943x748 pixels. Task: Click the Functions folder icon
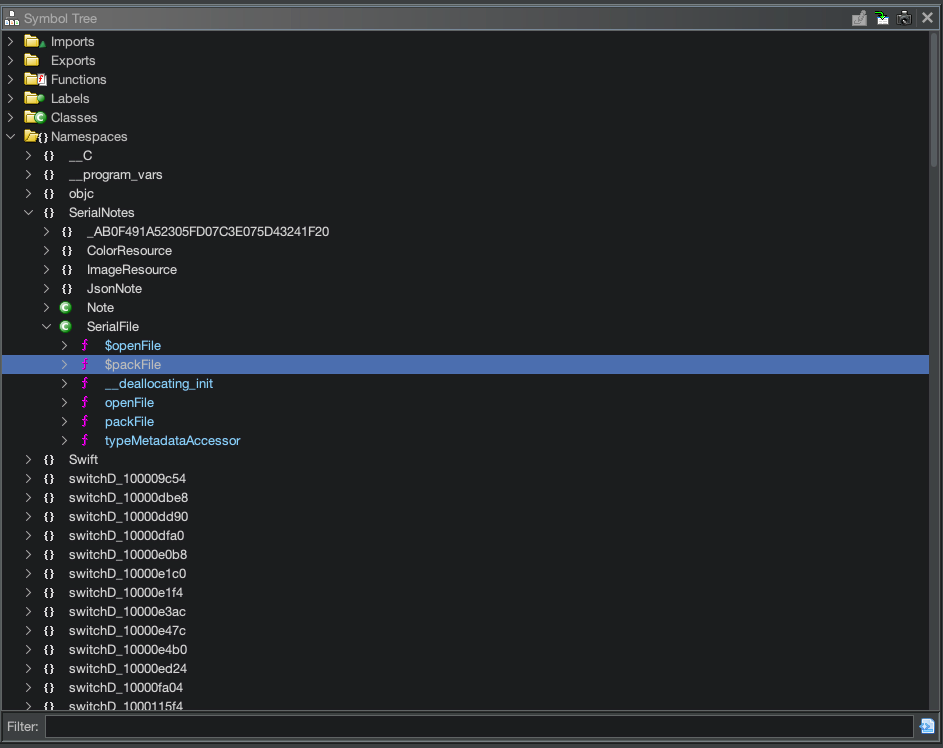pyautogui.click(x=35, y=80)
